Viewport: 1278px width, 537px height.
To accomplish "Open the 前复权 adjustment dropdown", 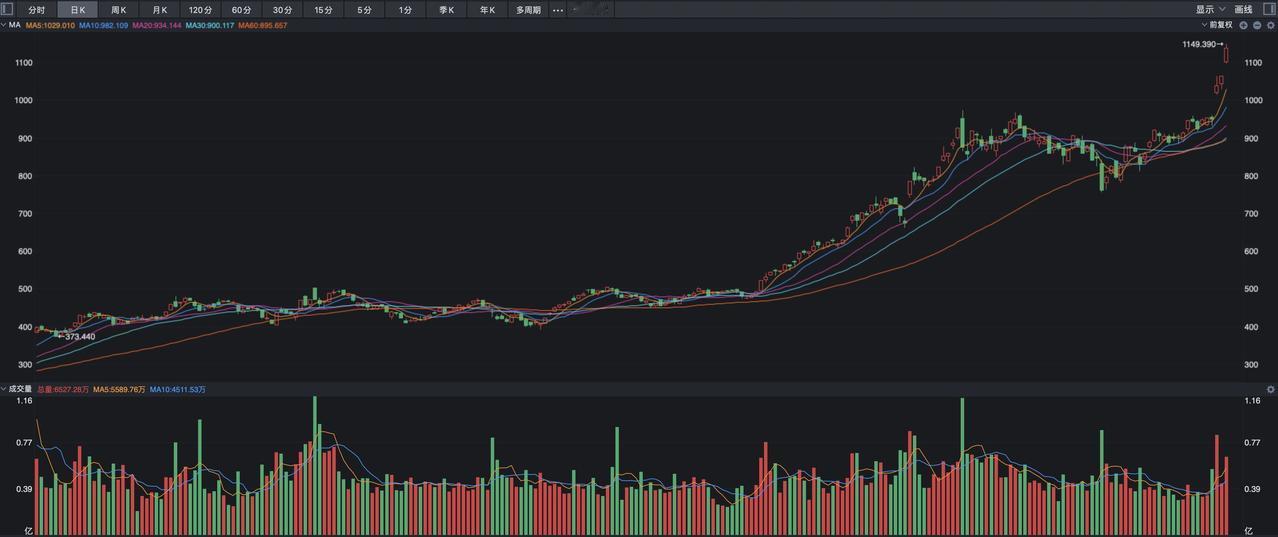I will 1217,25.
